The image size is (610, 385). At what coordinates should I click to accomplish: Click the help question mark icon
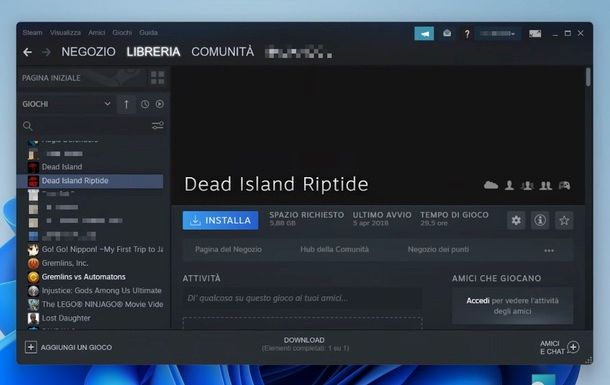(467, 34)
